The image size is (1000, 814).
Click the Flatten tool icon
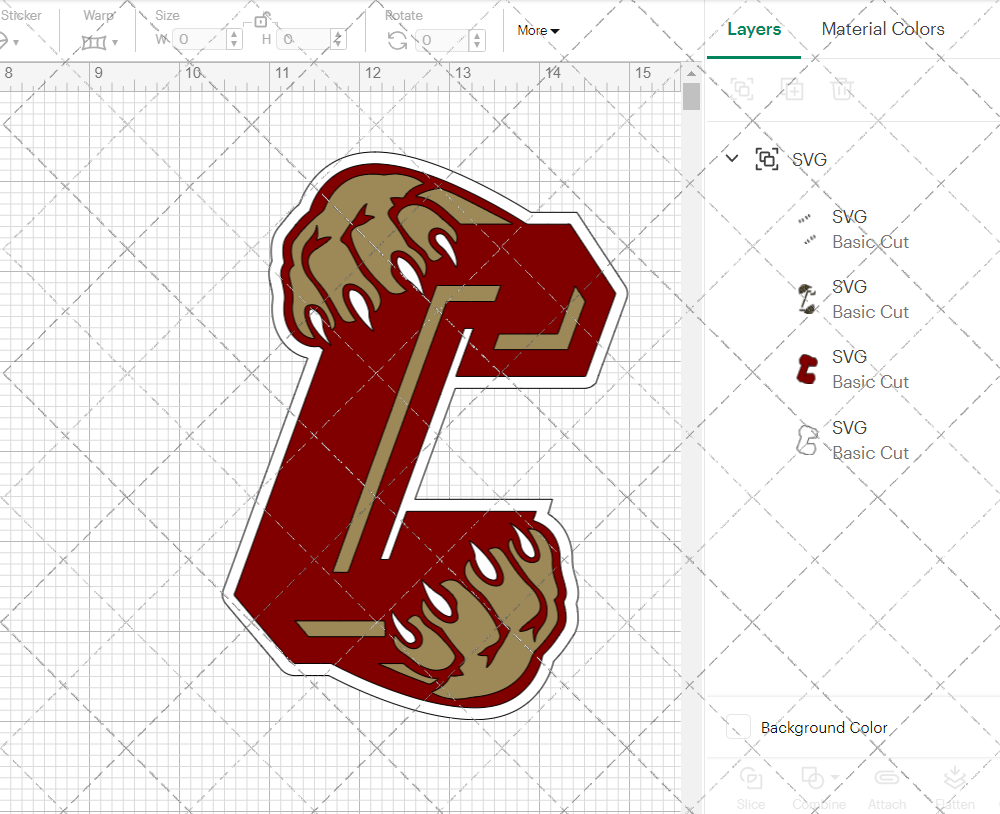click(955, 778)
